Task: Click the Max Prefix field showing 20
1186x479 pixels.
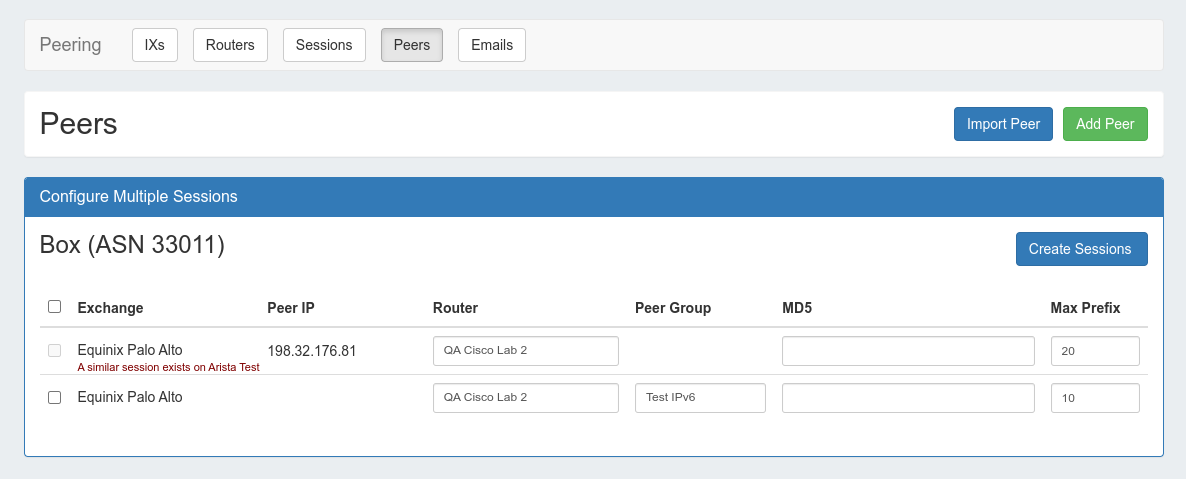Action: [1095, 351]
